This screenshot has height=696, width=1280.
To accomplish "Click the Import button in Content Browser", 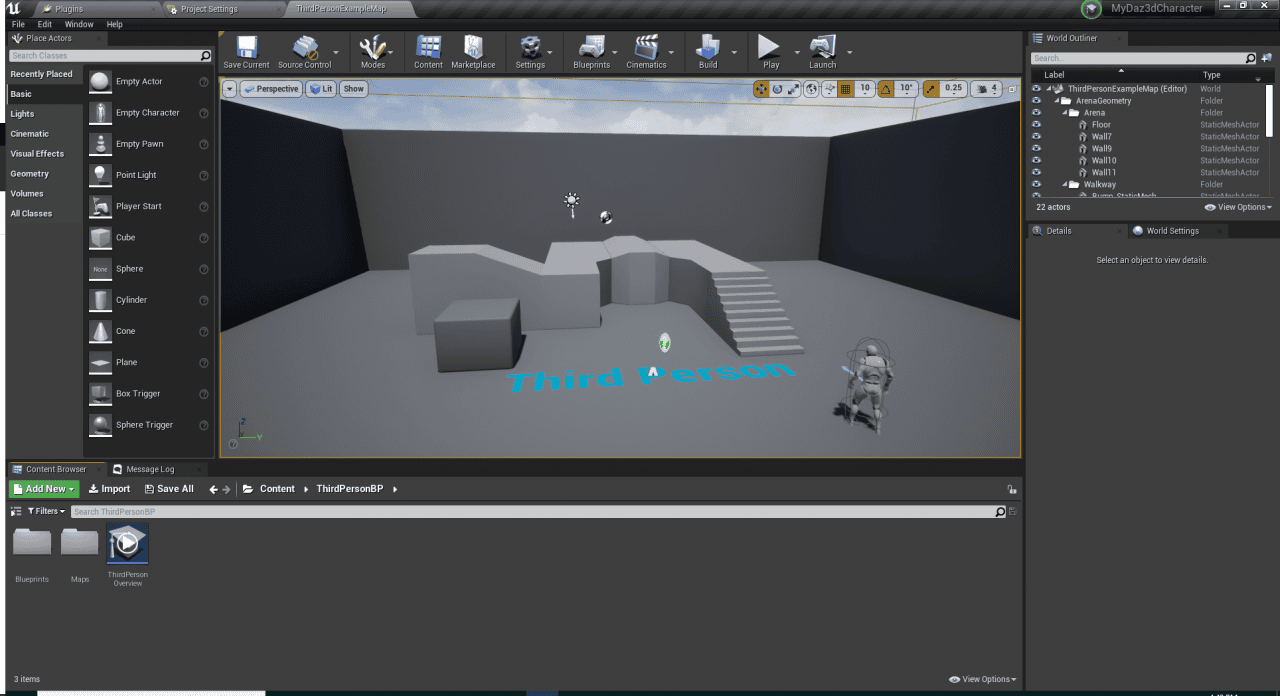I will [x=109, y=489].
